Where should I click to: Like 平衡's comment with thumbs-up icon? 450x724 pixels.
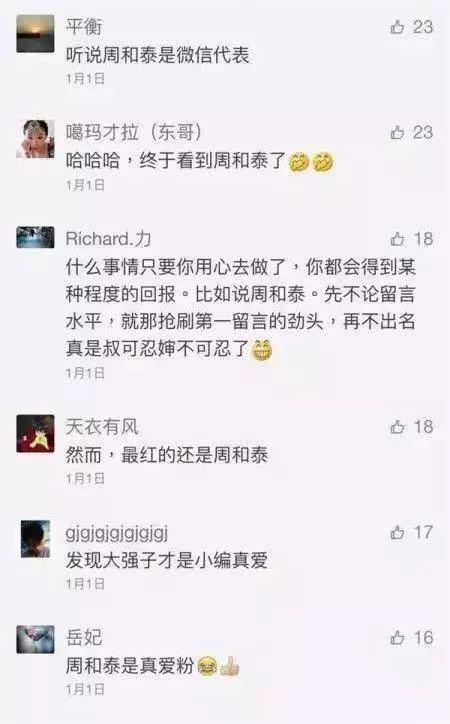(397, 27)
